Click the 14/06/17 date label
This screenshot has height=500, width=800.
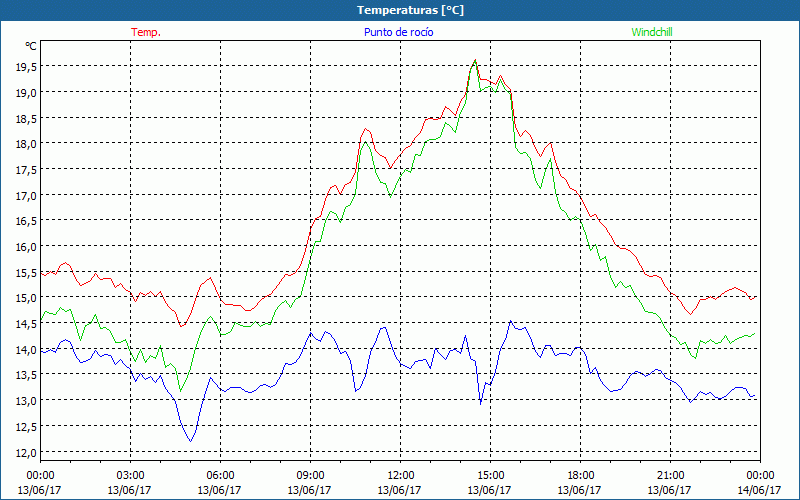click(x=759, y=490)
